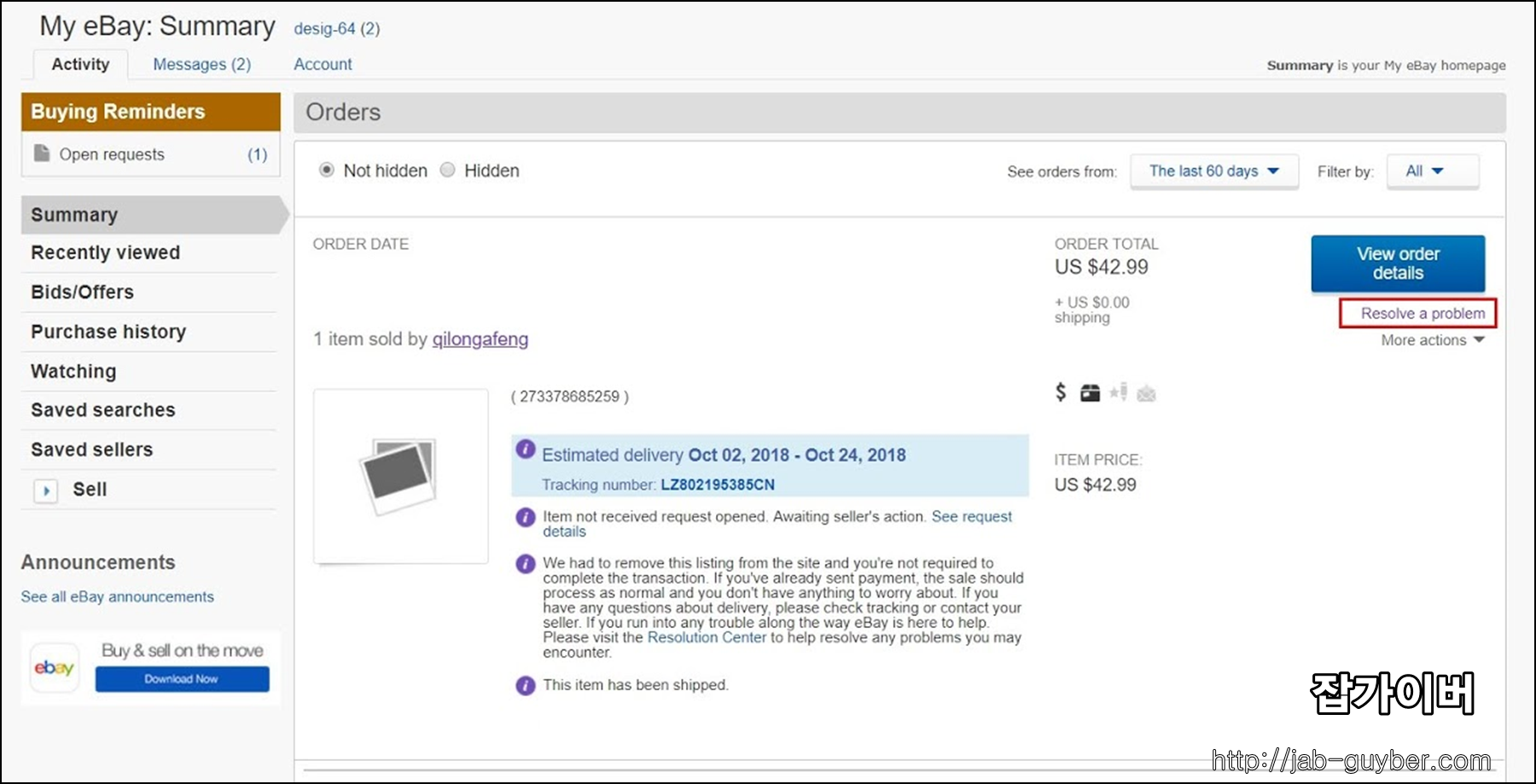
Task: Click the Open requests label
Action: point(112,154)
